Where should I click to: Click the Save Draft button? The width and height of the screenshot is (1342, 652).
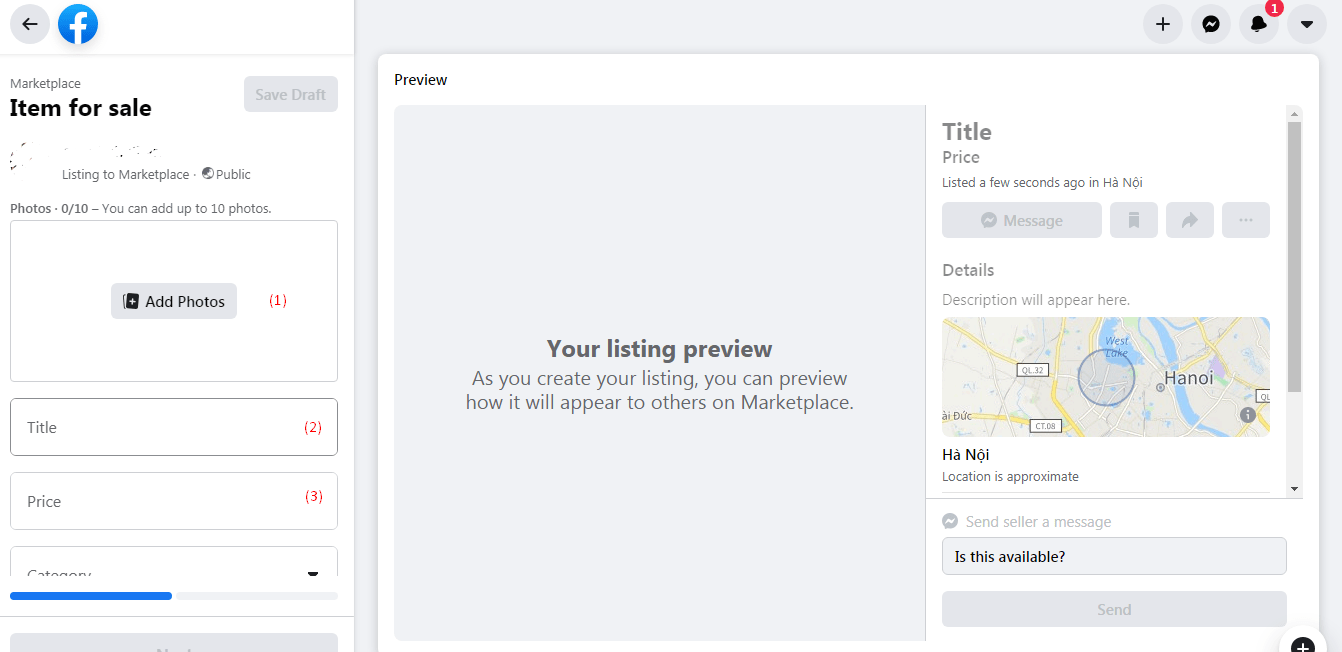291,94
